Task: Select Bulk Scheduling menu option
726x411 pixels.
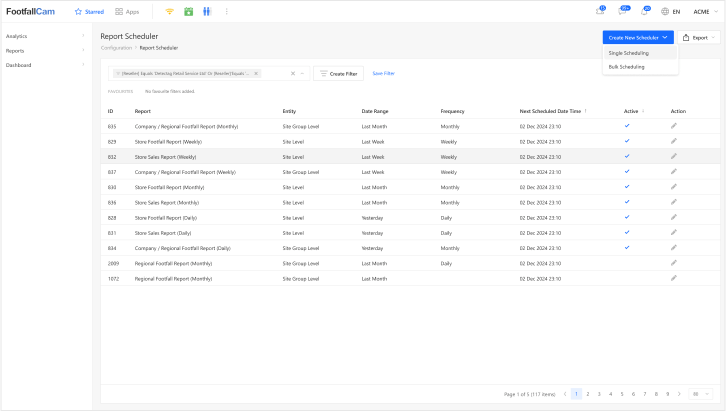Action: [x=640, y=67]
